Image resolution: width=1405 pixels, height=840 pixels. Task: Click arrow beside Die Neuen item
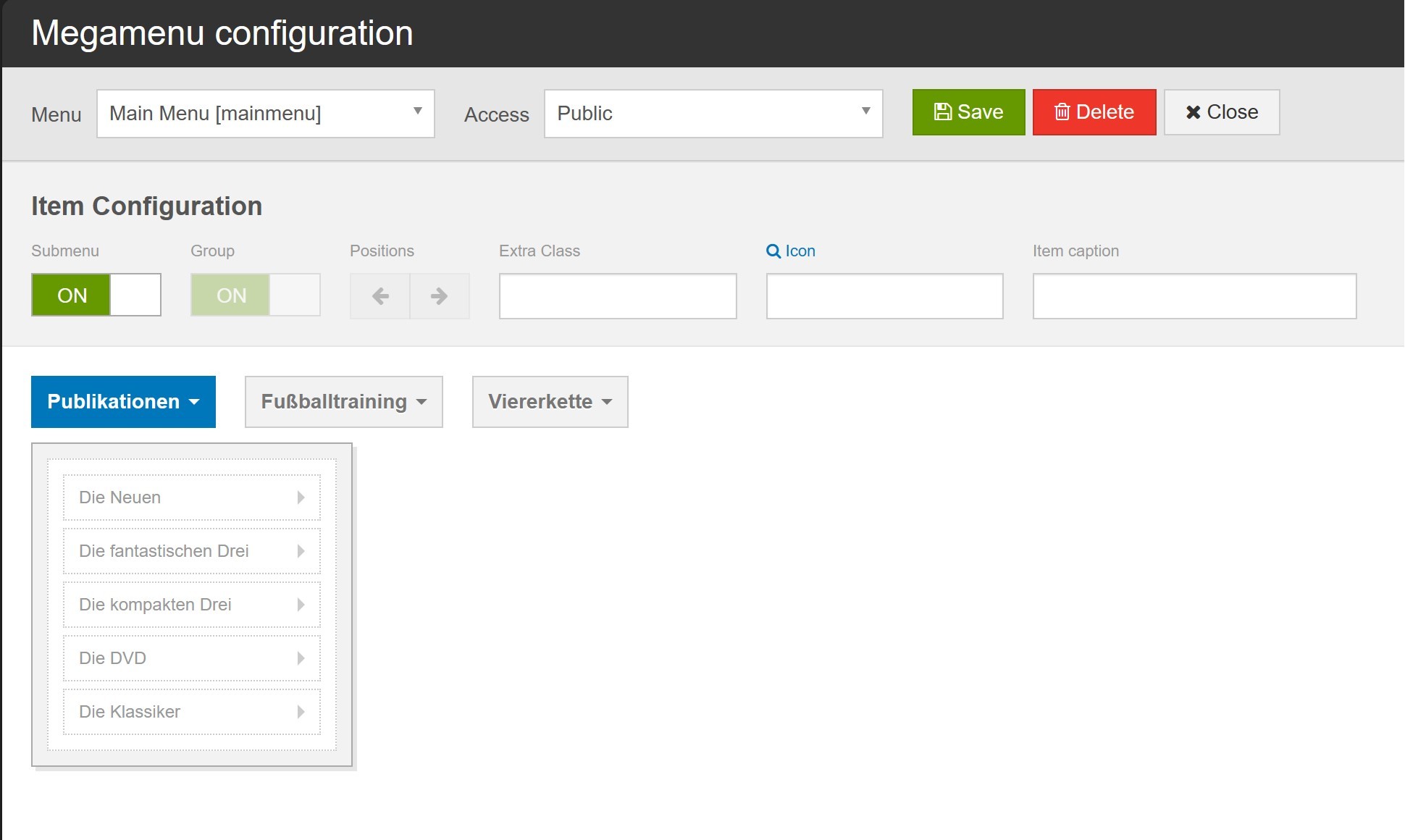[x=301, y=497]
